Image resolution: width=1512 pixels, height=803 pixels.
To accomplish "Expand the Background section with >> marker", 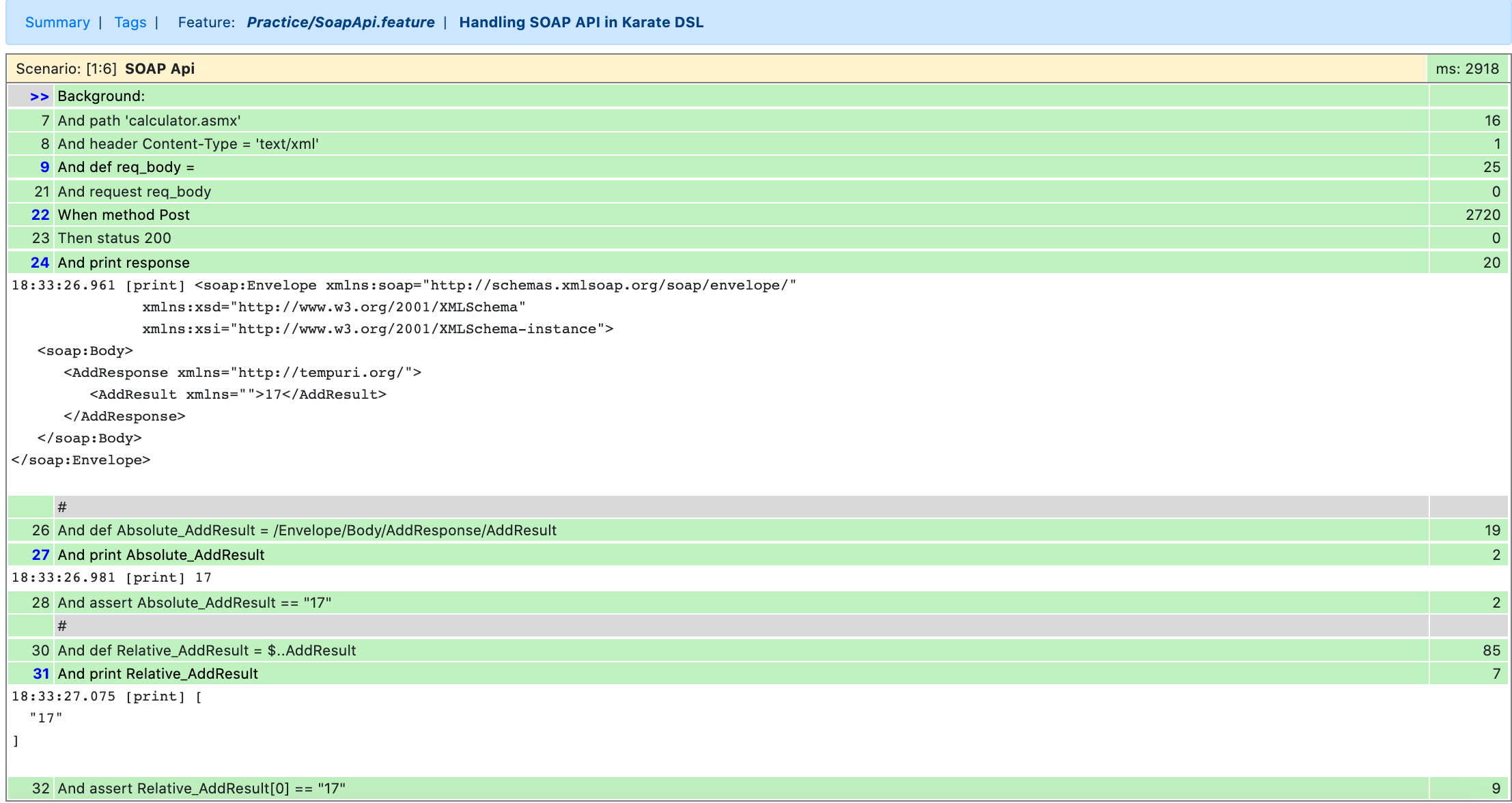I will coord(39,96).
